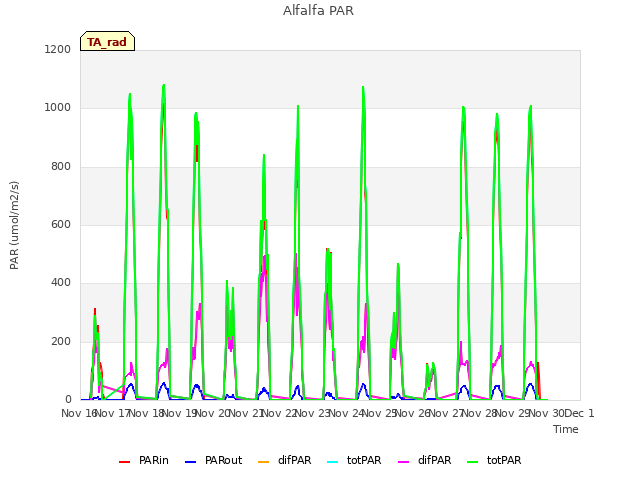640x480 pixels.
Task: Click the Time axis label
Action: tap(566, 429)
